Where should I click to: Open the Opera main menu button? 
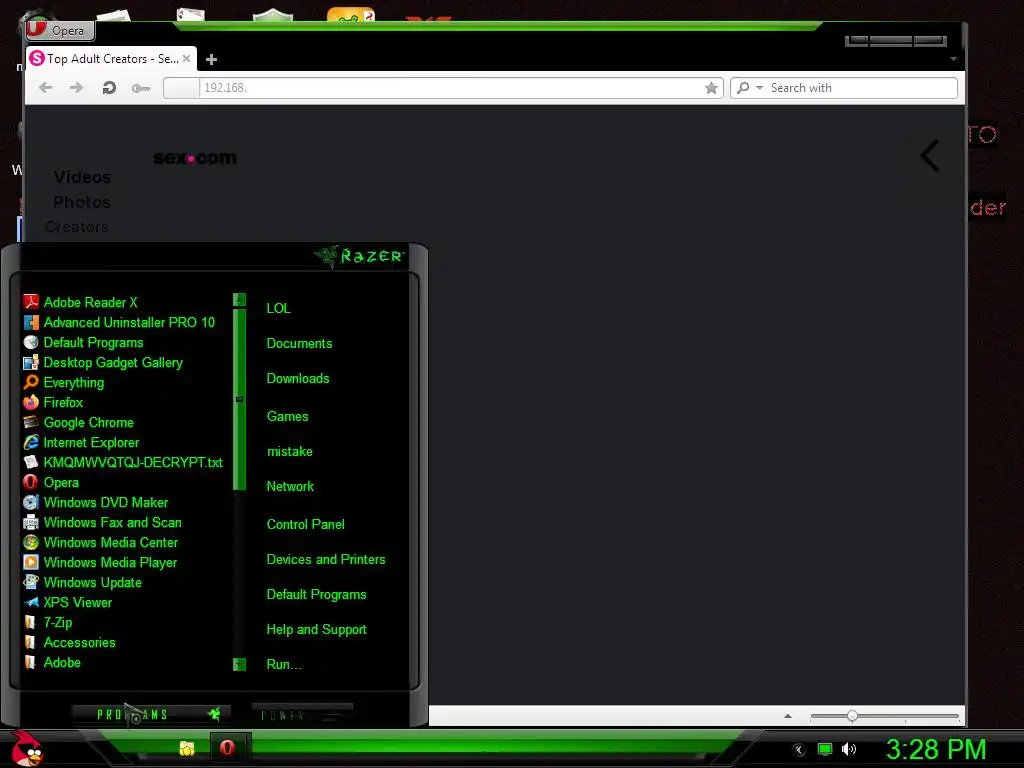point(61,30)
